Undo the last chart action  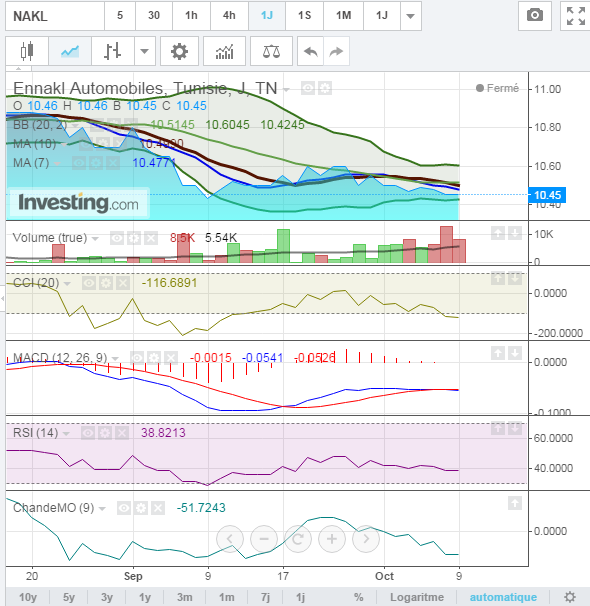310,51
